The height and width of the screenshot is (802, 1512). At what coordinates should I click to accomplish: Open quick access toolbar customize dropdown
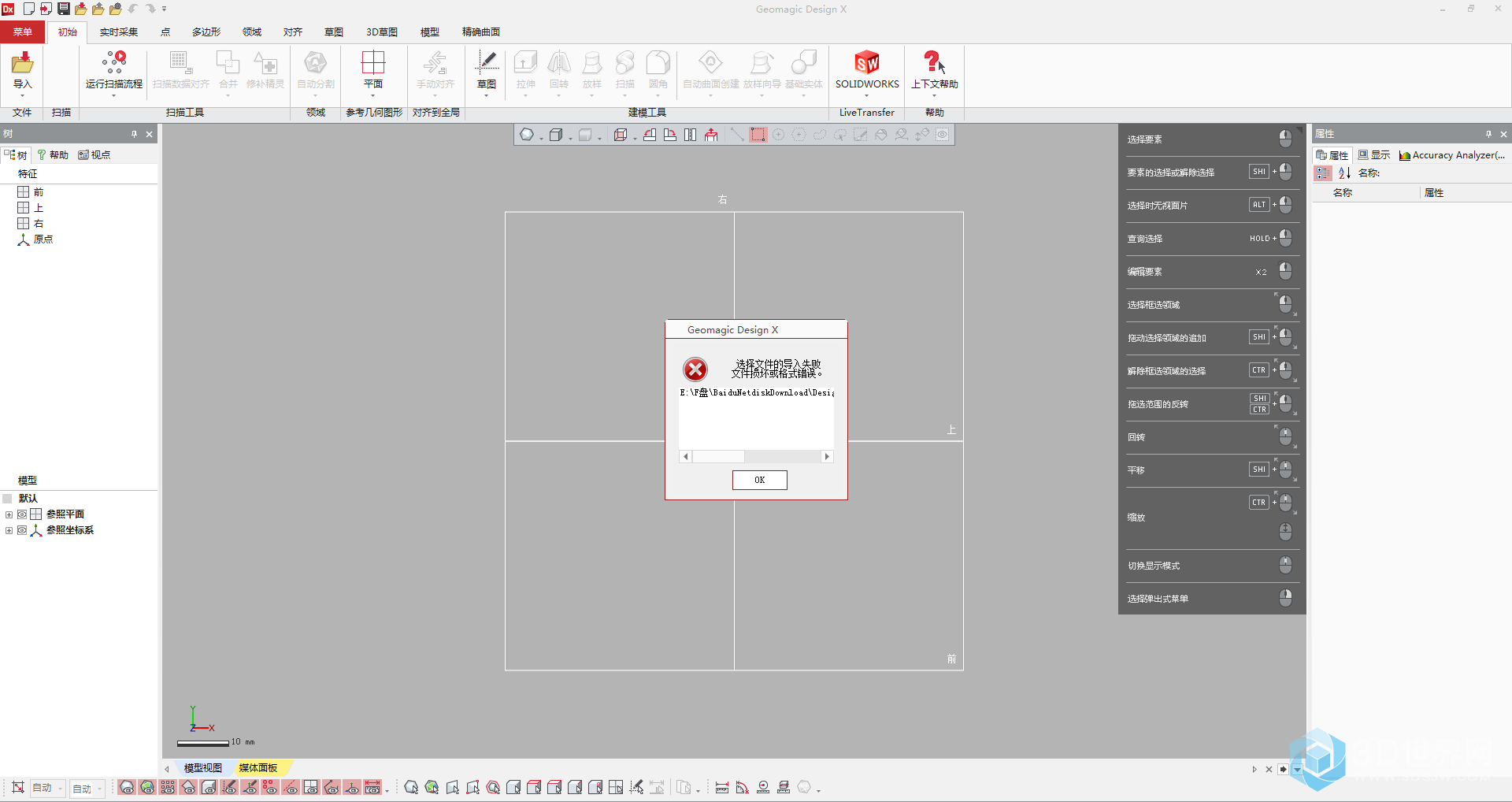[165, 9]
